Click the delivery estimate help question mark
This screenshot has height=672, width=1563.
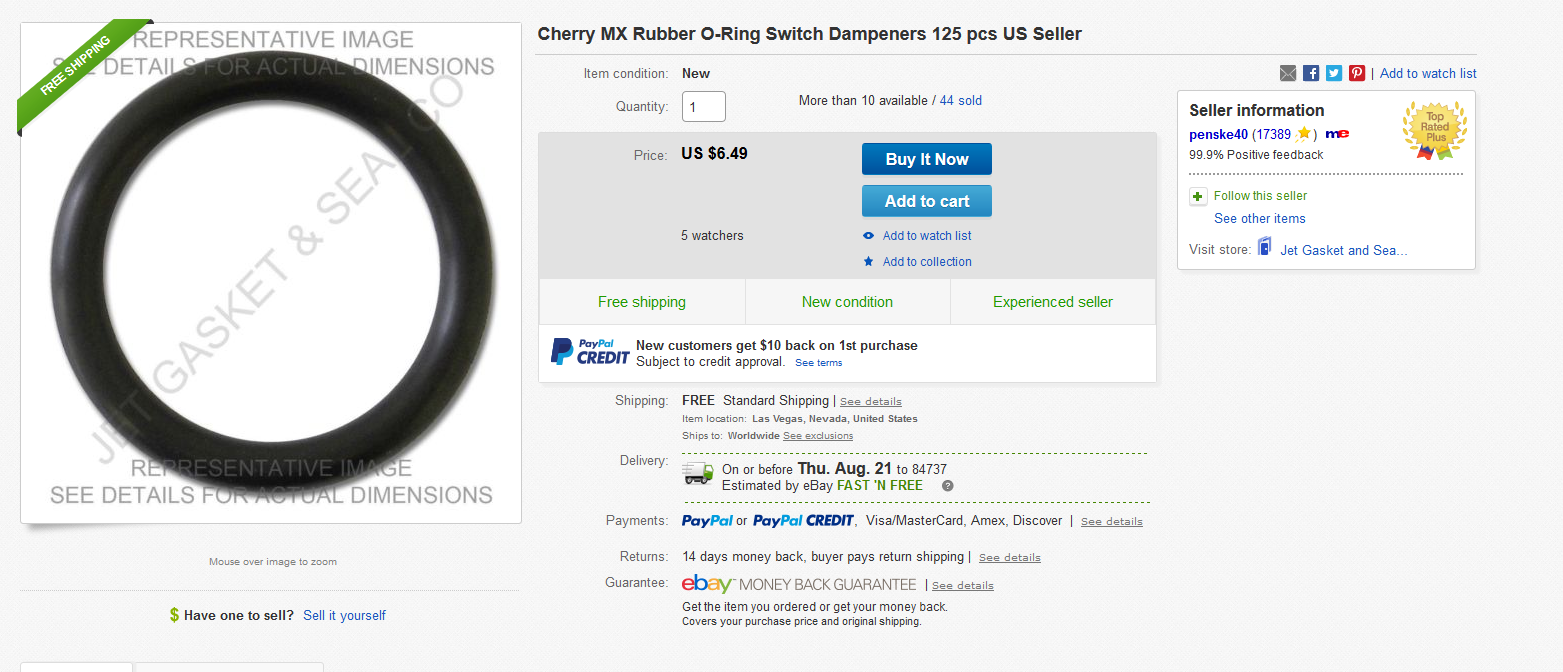point(948,486)
